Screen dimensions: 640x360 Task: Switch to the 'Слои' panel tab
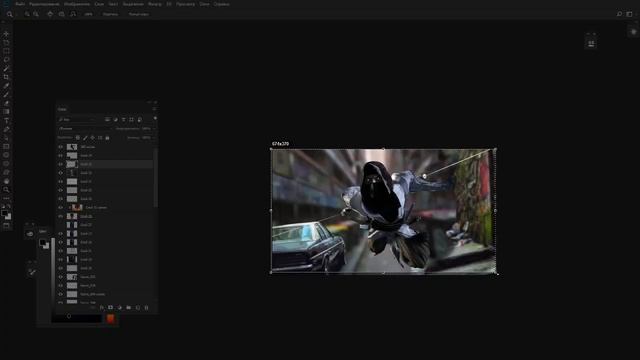(62, 109)
